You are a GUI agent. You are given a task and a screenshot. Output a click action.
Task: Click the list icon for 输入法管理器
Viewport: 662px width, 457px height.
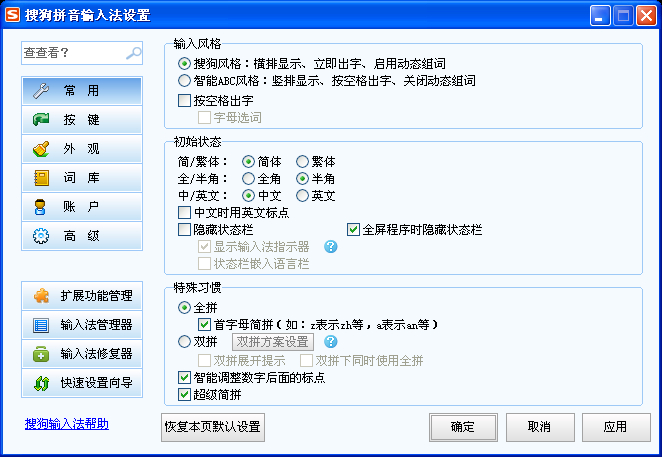pyautogui.click(x=41, y=325)
